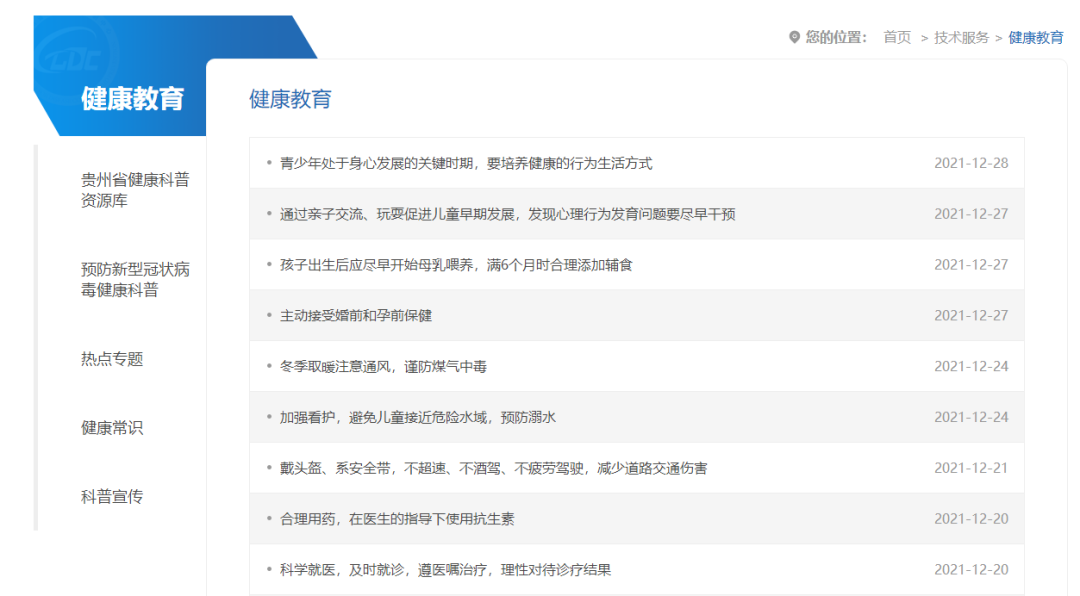Read article about 母乳喂养 and 辅食
Viewport: 1080px width, 596px height.
456,265
